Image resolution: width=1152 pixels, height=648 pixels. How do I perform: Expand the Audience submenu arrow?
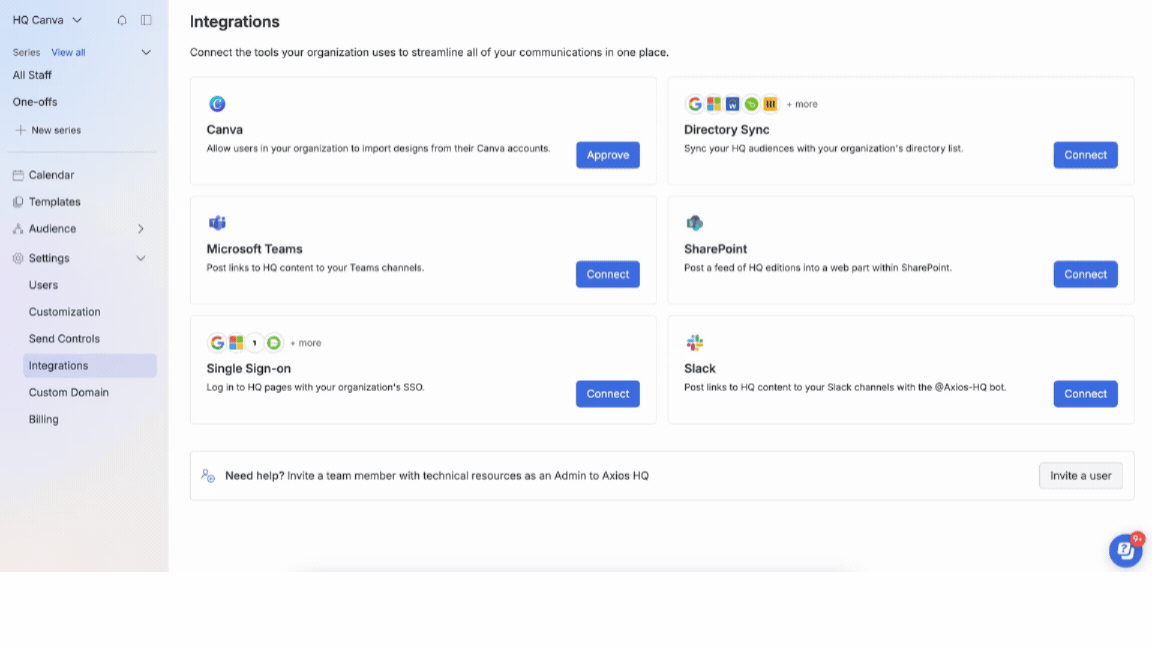pyautogui.click(x=141, y=229)
